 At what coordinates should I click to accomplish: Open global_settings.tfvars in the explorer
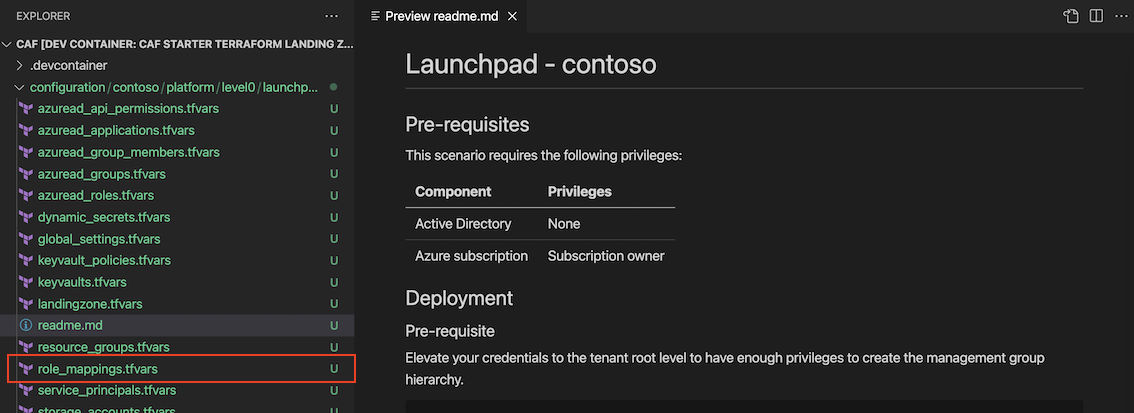pos(98,239)
